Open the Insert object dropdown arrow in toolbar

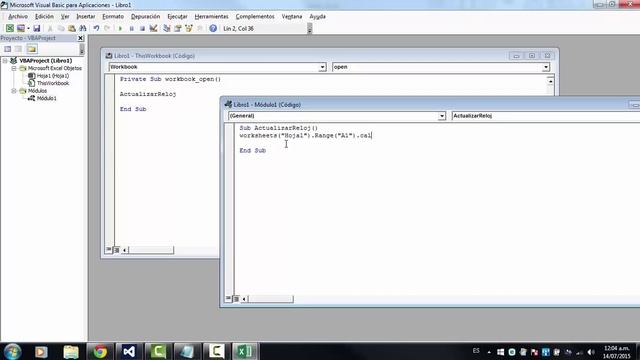coord(28,28)
